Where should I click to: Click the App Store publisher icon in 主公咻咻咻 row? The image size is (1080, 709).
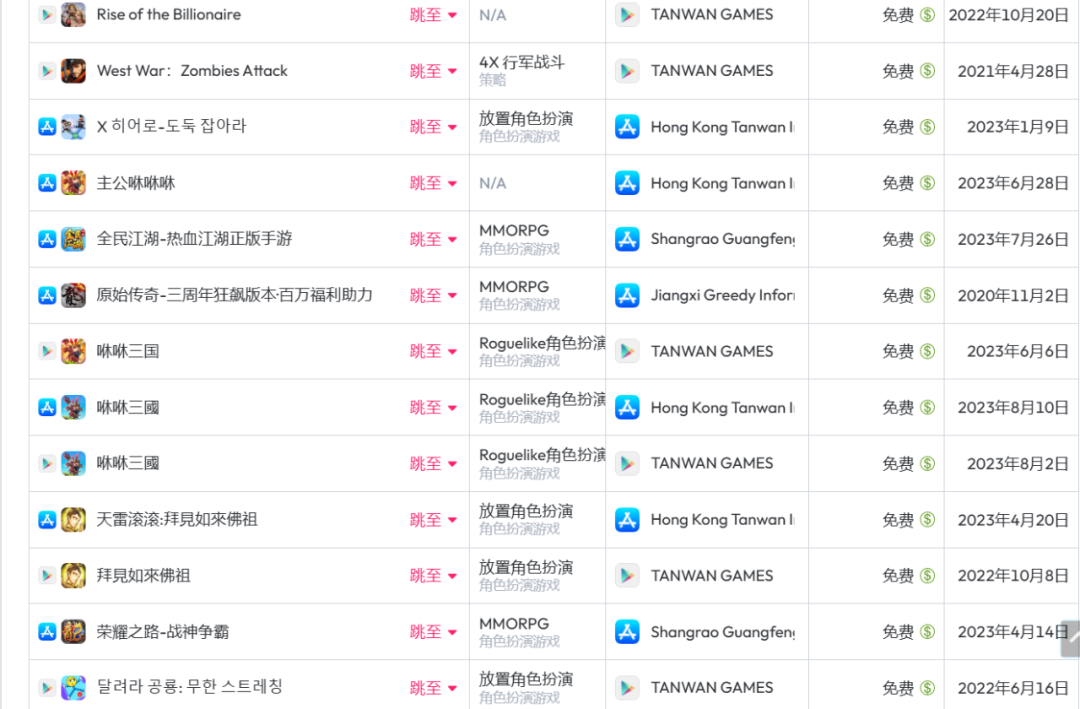click(627, 183)
